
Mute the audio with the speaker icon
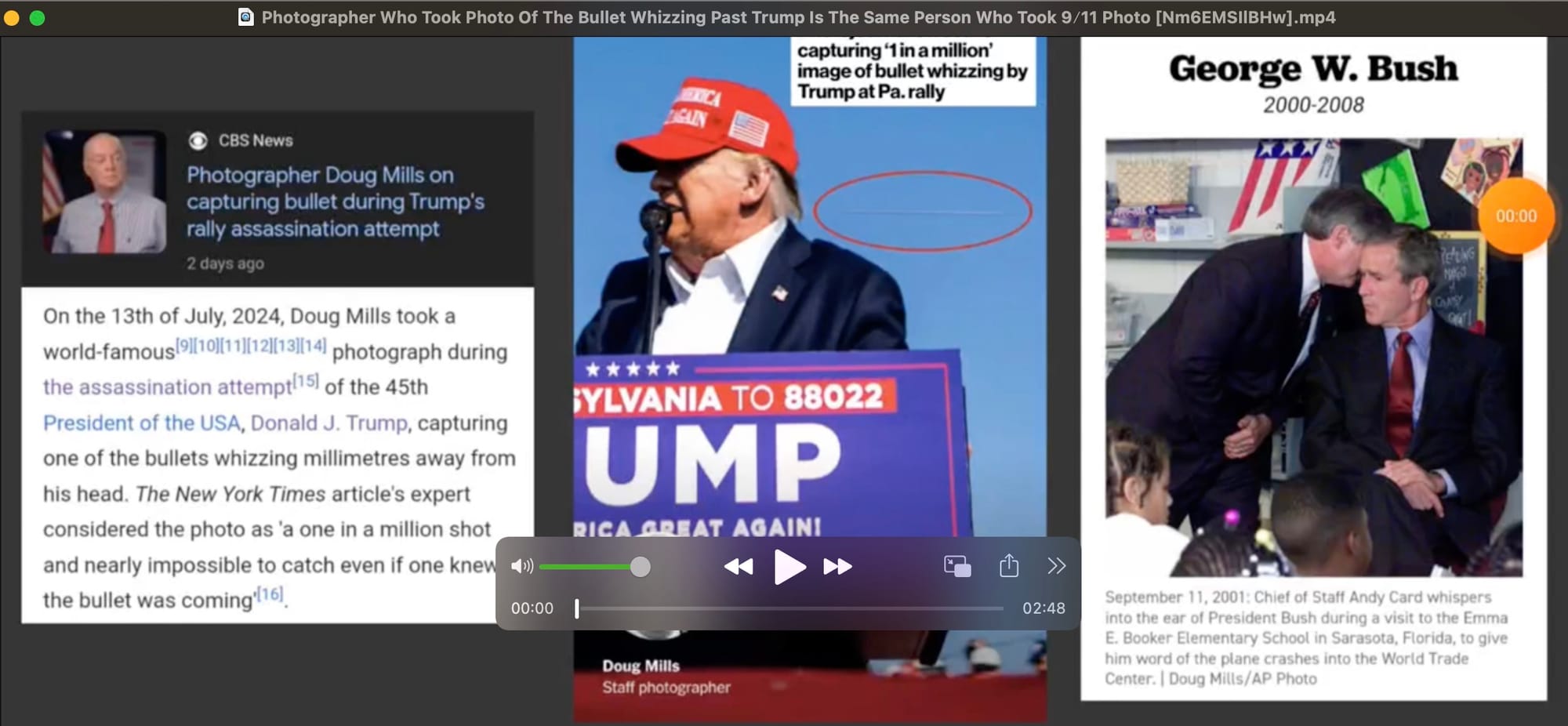point(521,566)
